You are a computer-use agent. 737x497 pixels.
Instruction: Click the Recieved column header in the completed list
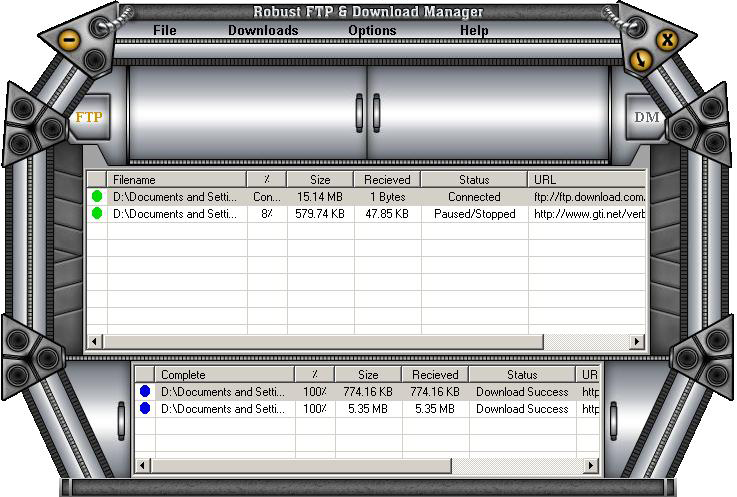[x=435, y=375]
